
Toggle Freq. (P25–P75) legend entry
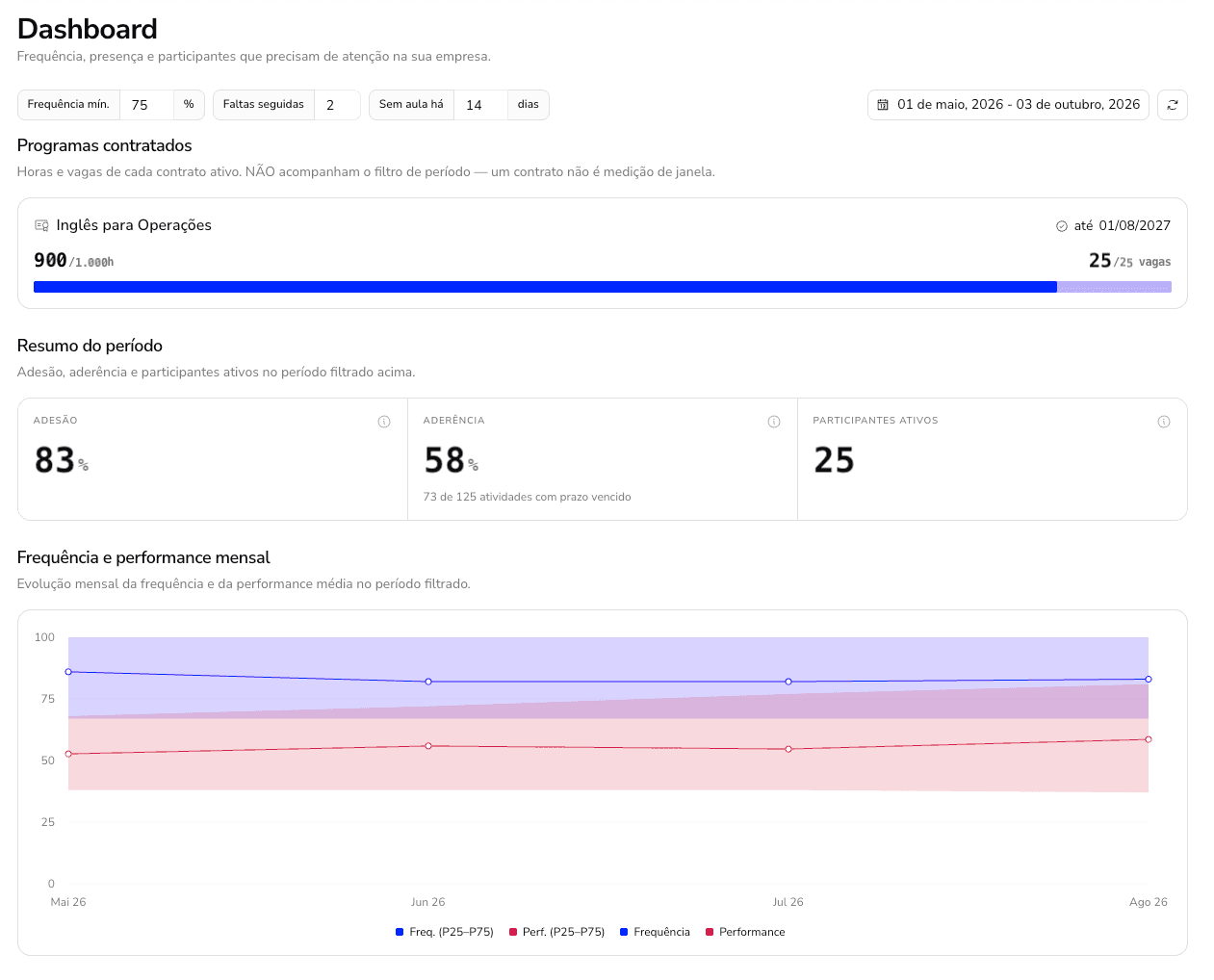click(x=445, y=932)
